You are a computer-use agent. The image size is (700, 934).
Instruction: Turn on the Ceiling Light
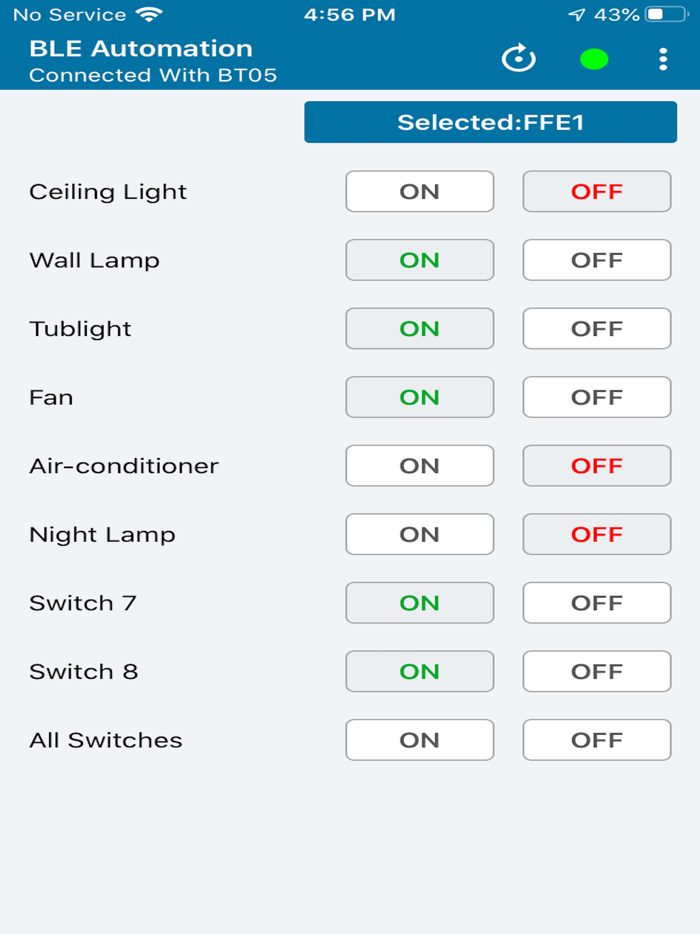tap(419, 191)
